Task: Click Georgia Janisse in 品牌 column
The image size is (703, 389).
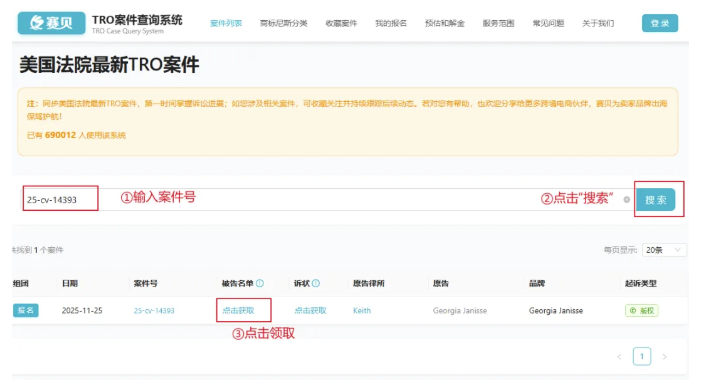Action: coord(556,311)
